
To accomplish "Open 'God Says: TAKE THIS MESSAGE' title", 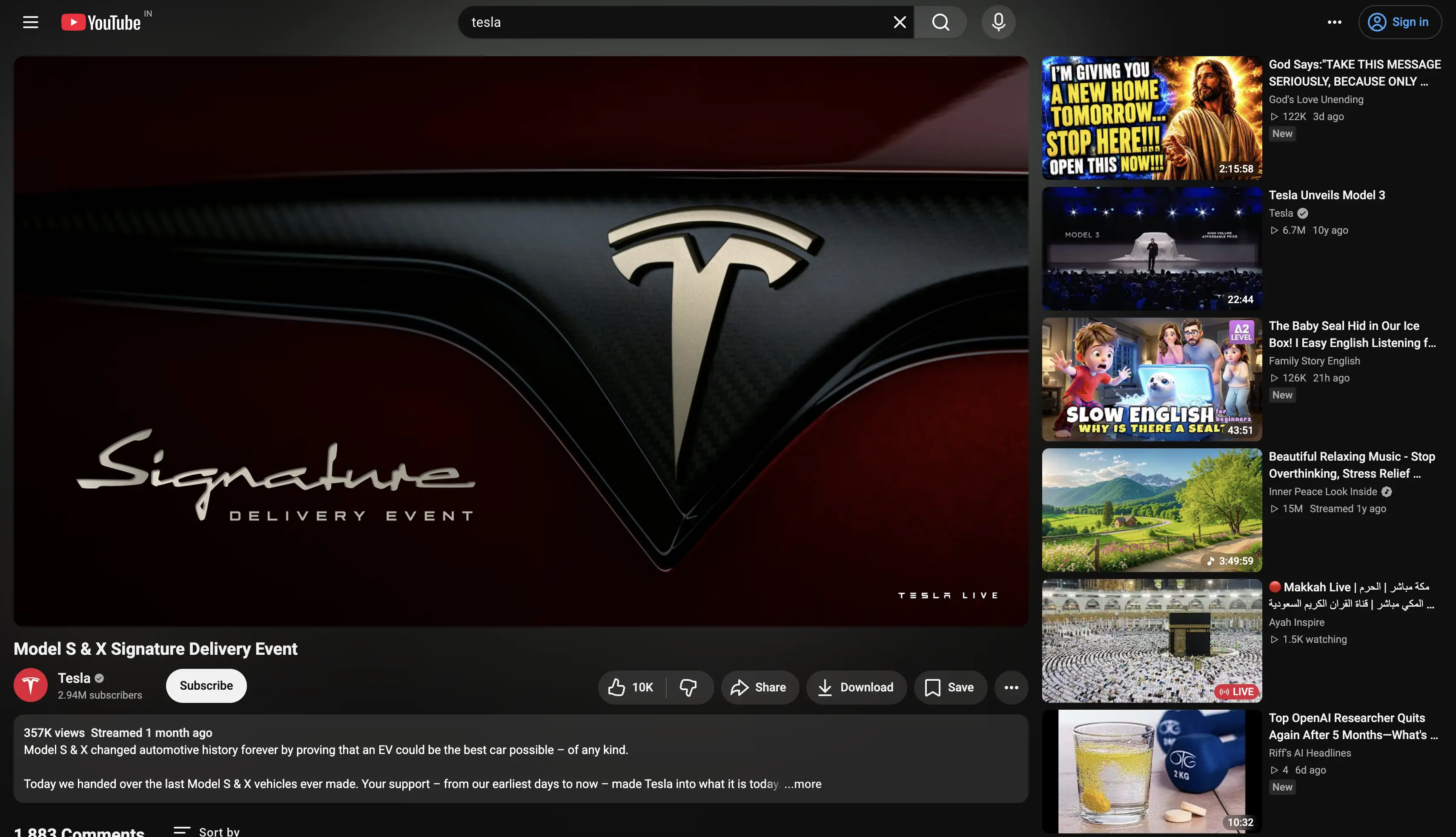I will tap(1355, 73).
